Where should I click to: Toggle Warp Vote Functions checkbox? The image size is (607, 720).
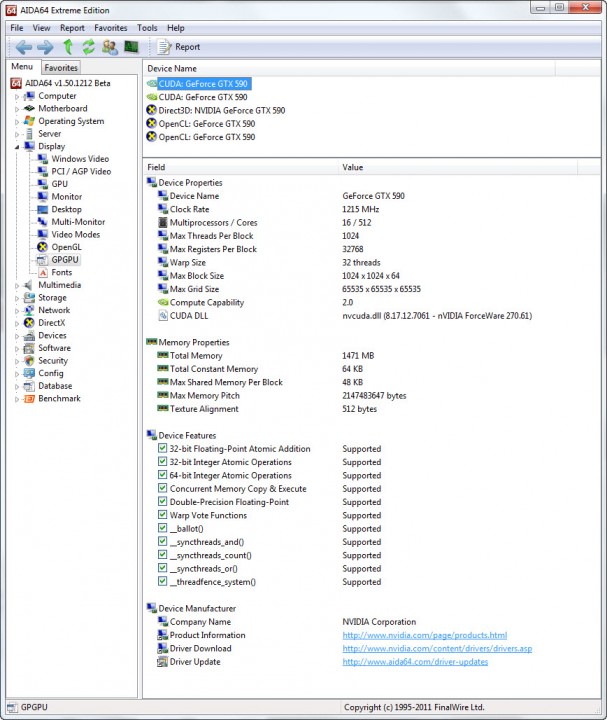pos(163,515)
